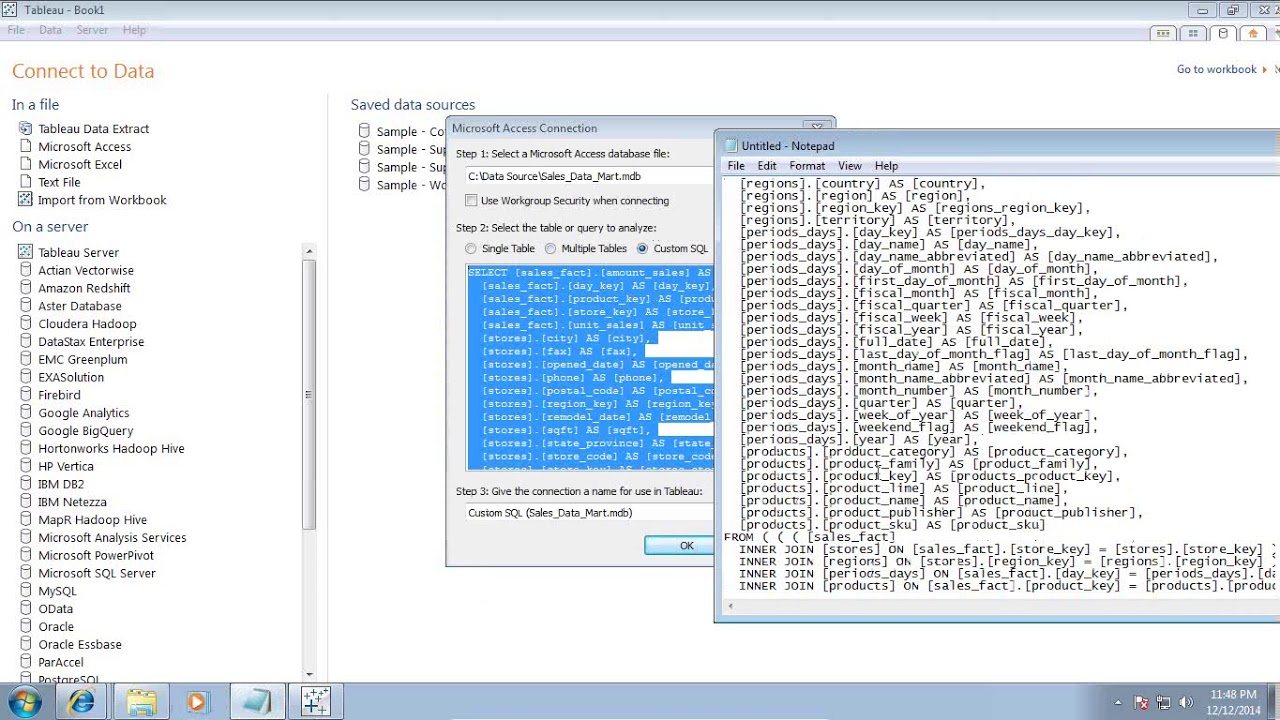Click the connection name input field
The image size is (1280, 720).
coord(589,513)
